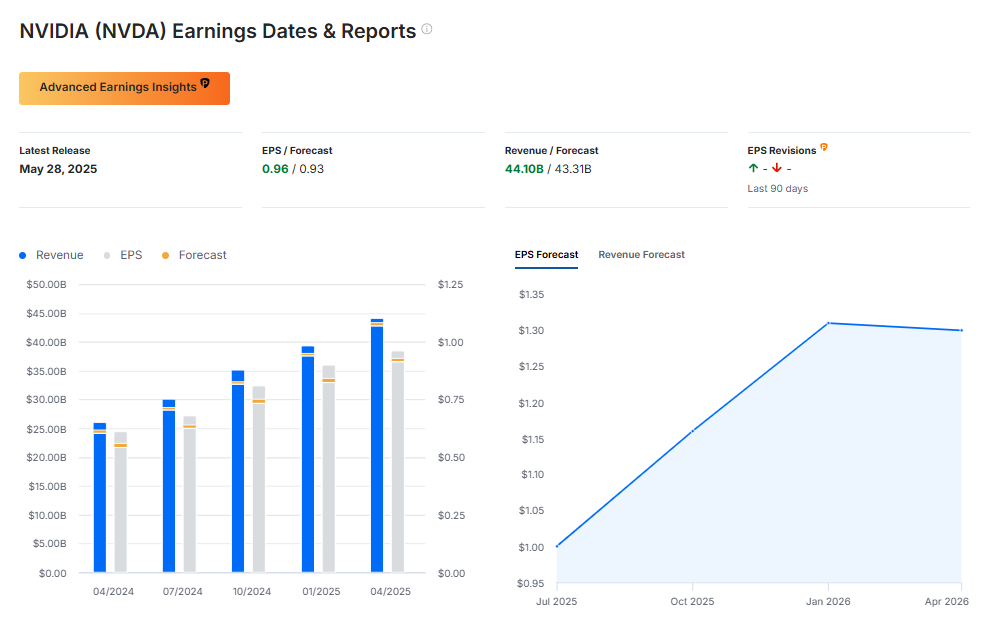Select the 04/2025 gray EPS bar
988x620 pixels.
pos(398,462)
